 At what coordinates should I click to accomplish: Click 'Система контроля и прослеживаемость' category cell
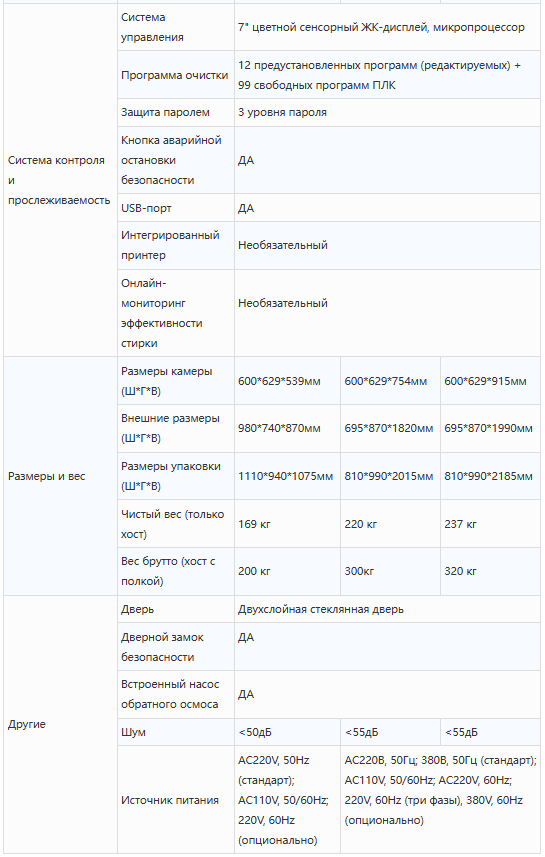click(x=60, y=180)
